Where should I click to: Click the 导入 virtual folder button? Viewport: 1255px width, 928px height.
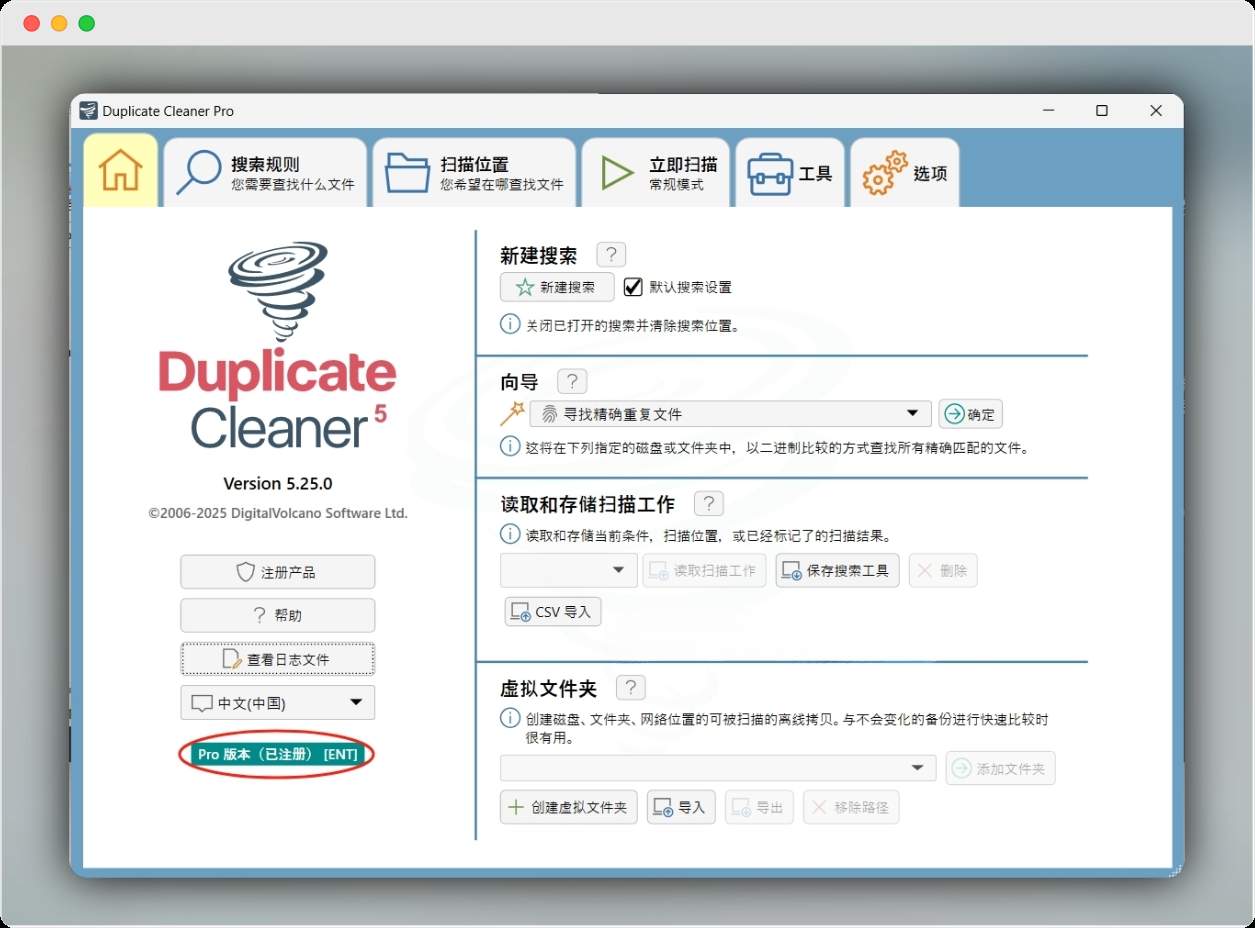click(x=681, y=807)
